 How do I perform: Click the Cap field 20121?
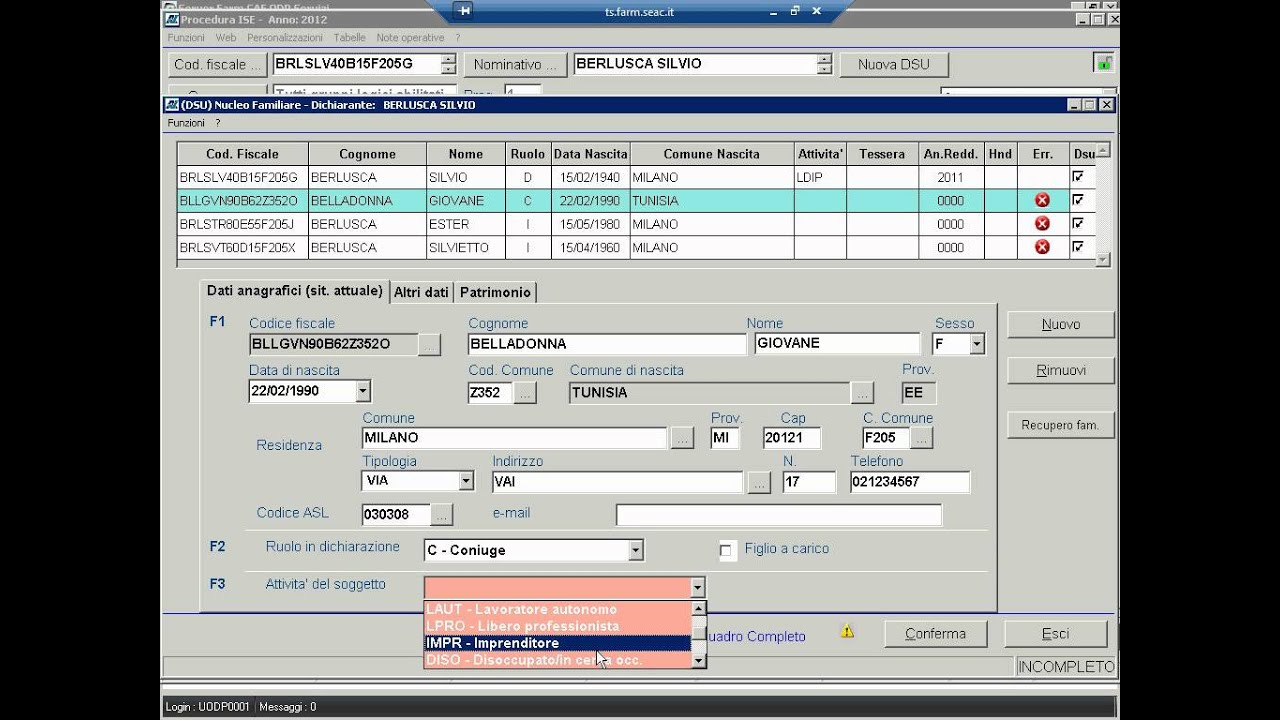tap(792, 438)
